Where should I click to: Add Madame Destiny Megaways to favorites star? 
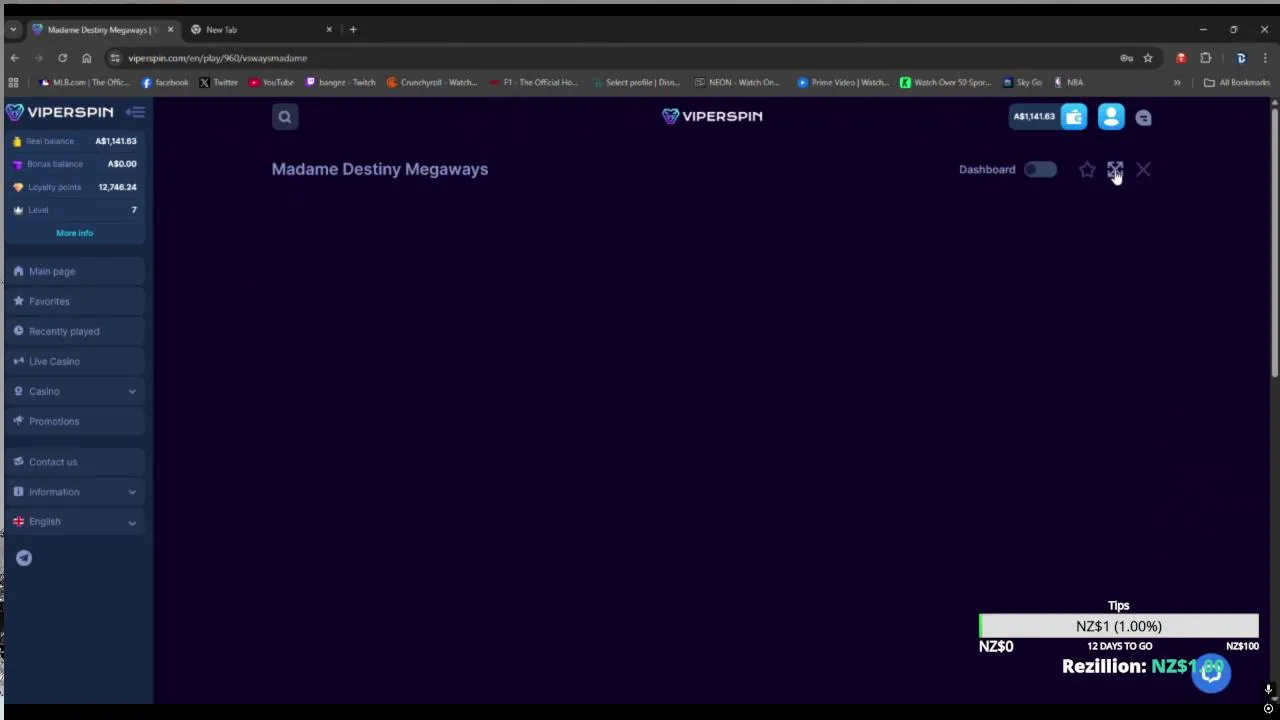coord(1087,170)
